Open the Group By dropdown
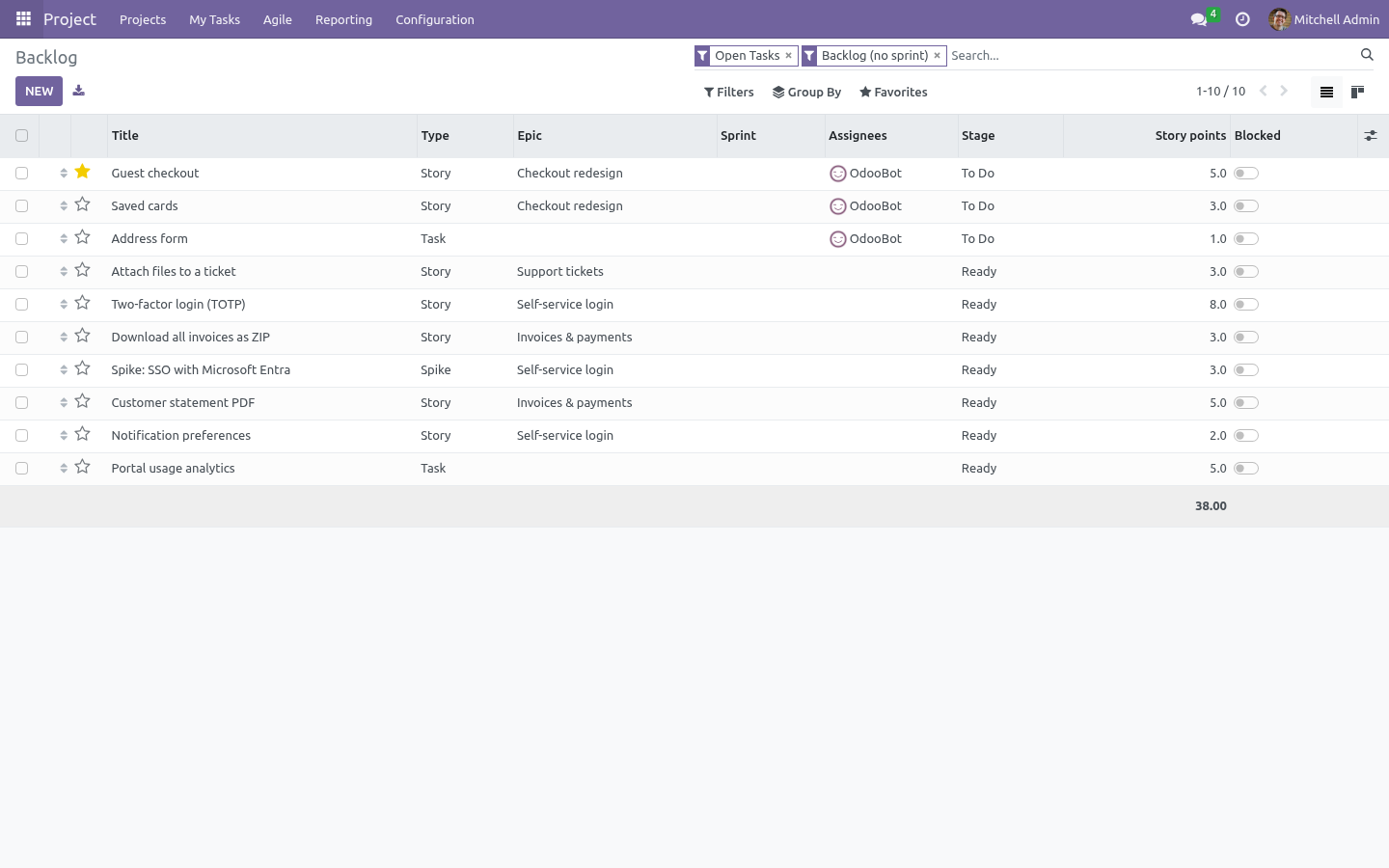The image size is (1389, 868). pyautogui.click(x=807, y=92)
